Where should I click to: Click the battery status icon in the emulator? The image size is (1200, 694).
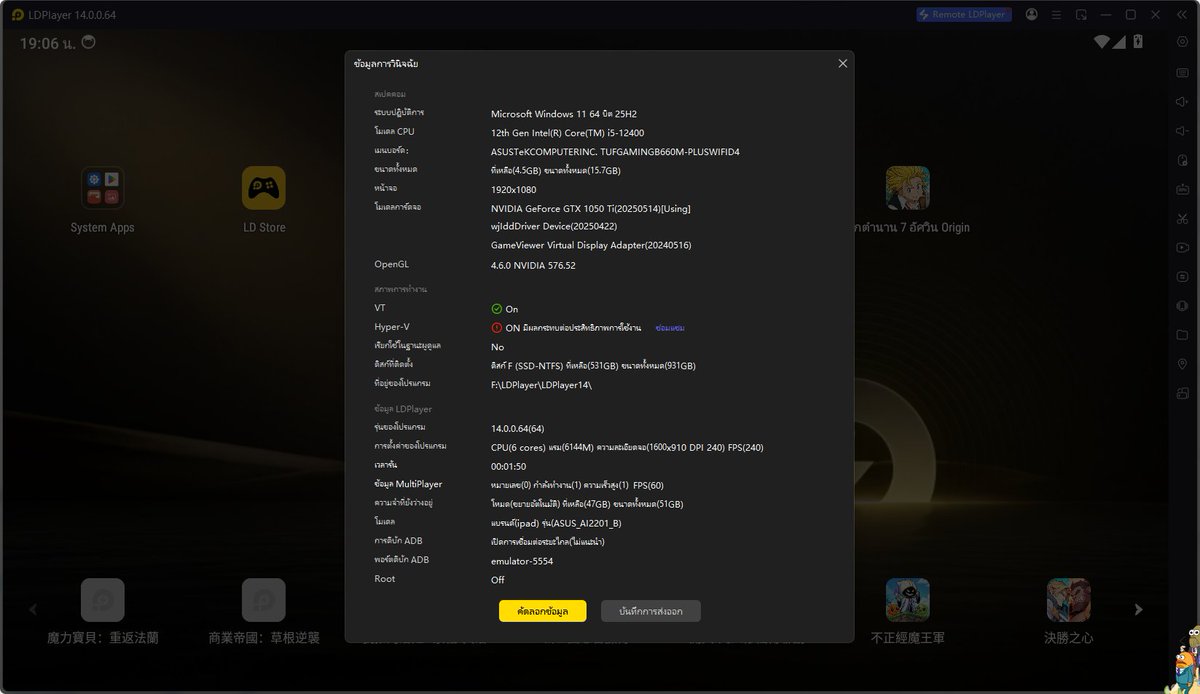coord(1139,41)
